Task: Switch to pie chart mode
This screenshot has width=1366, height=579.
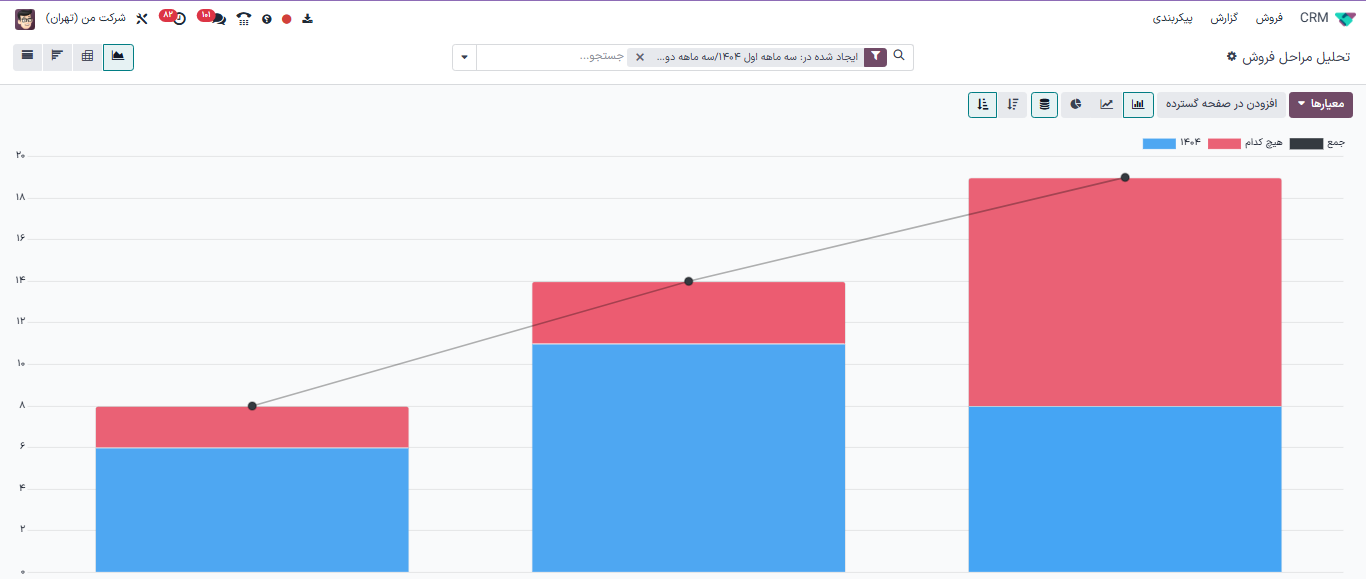Action: point(1076,104)
